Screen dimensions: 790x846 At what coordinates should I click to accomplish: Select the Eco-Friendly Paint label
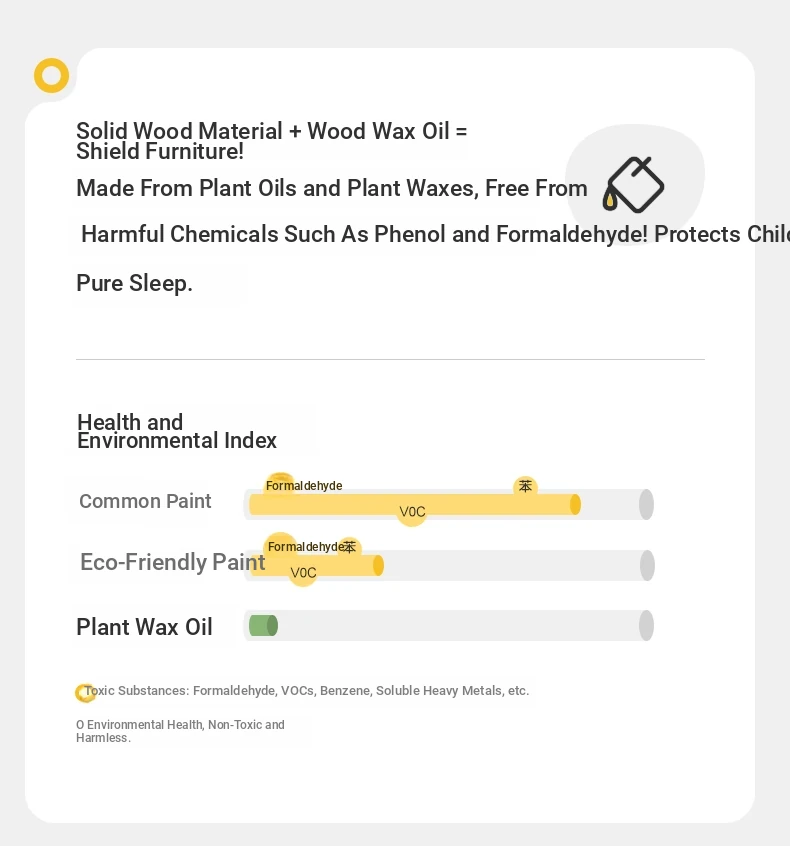click(173, 562)
